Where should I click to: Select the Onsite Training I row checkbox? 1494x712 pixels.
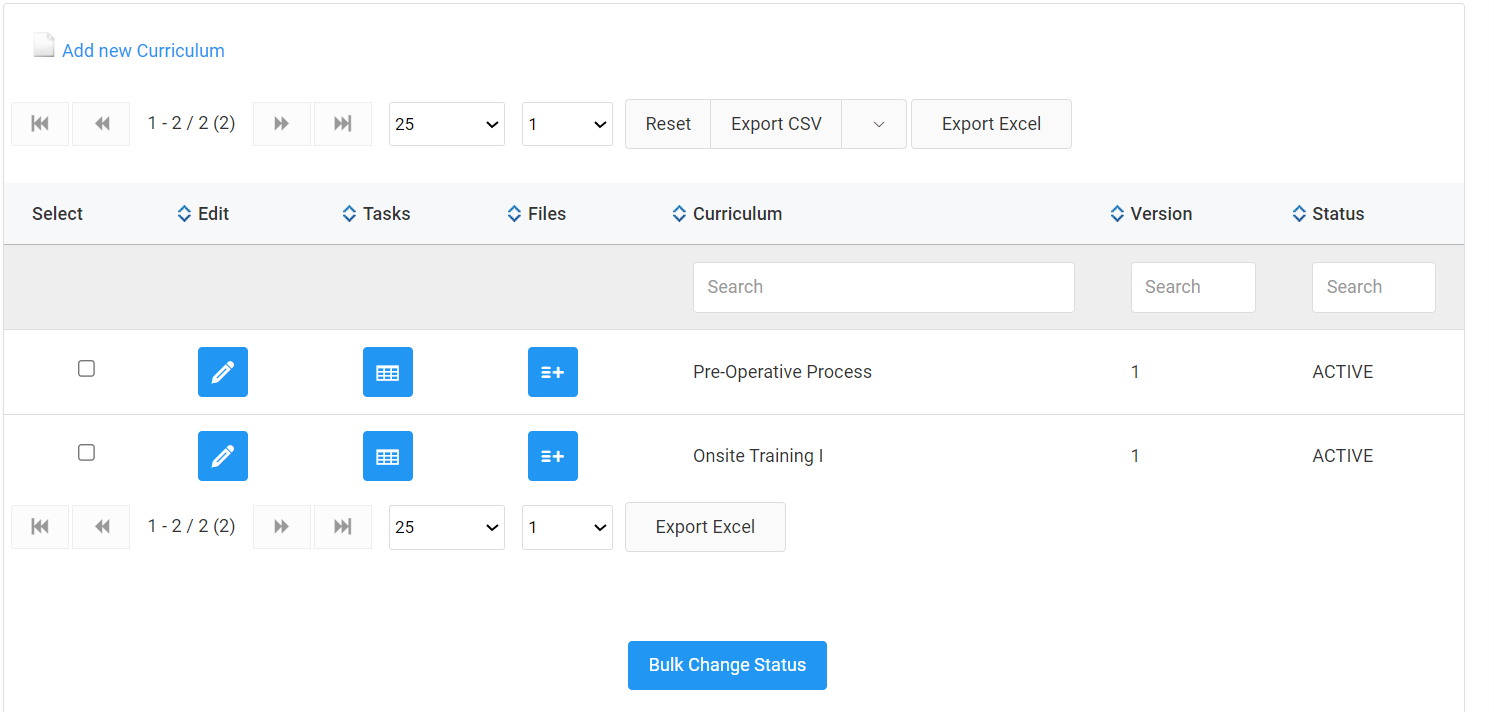(86, 453)
